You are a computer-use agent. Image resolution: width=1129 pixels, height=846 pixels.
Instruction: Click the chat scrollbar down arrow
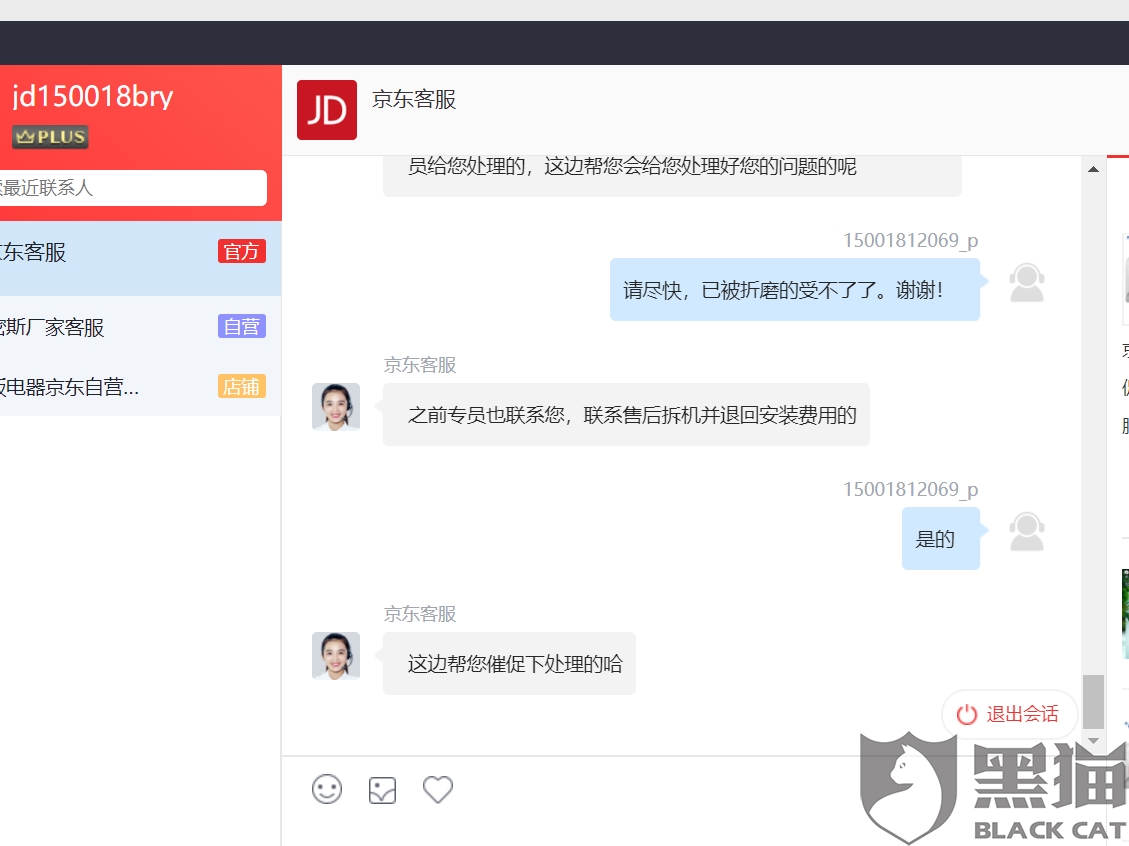[x=1093, y=741]
